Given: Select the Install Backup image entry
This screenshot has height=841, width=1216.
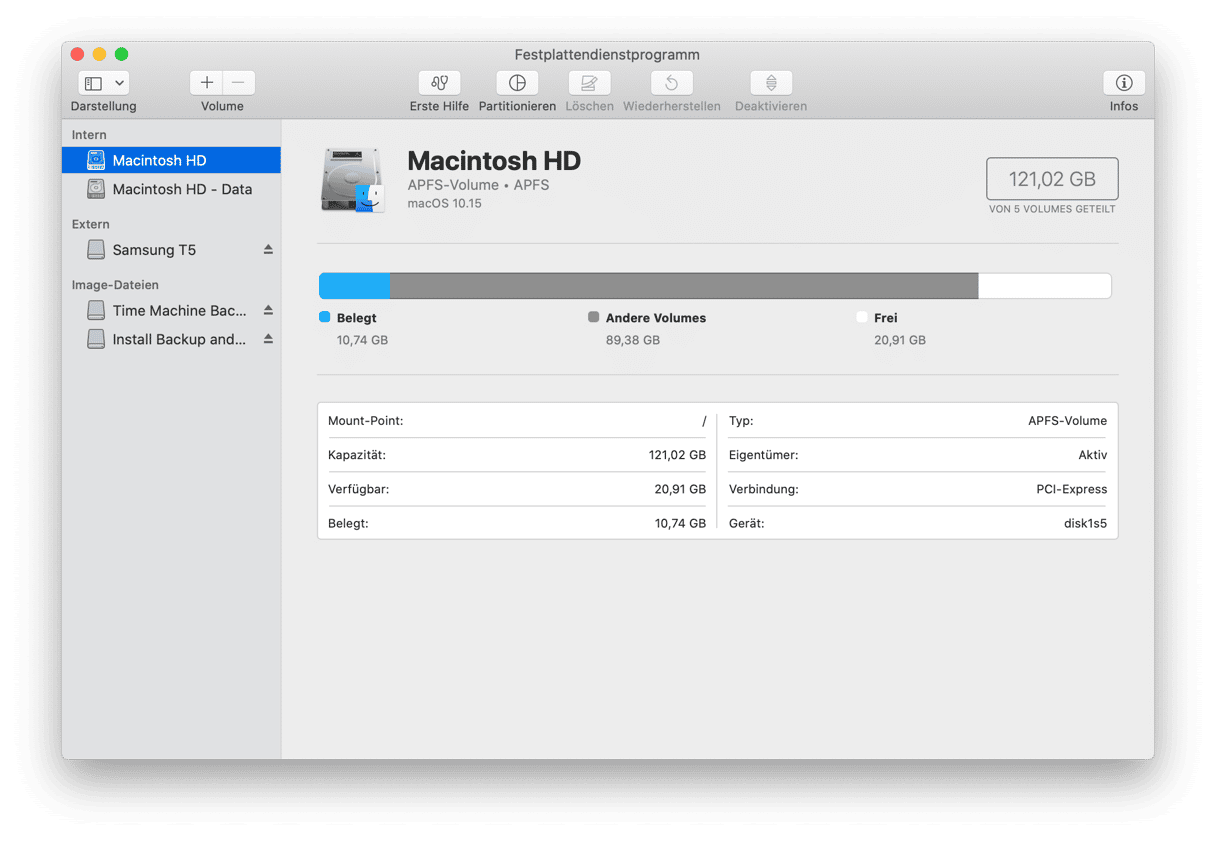Looking at the screenshot, I should (x=179, y=339).
